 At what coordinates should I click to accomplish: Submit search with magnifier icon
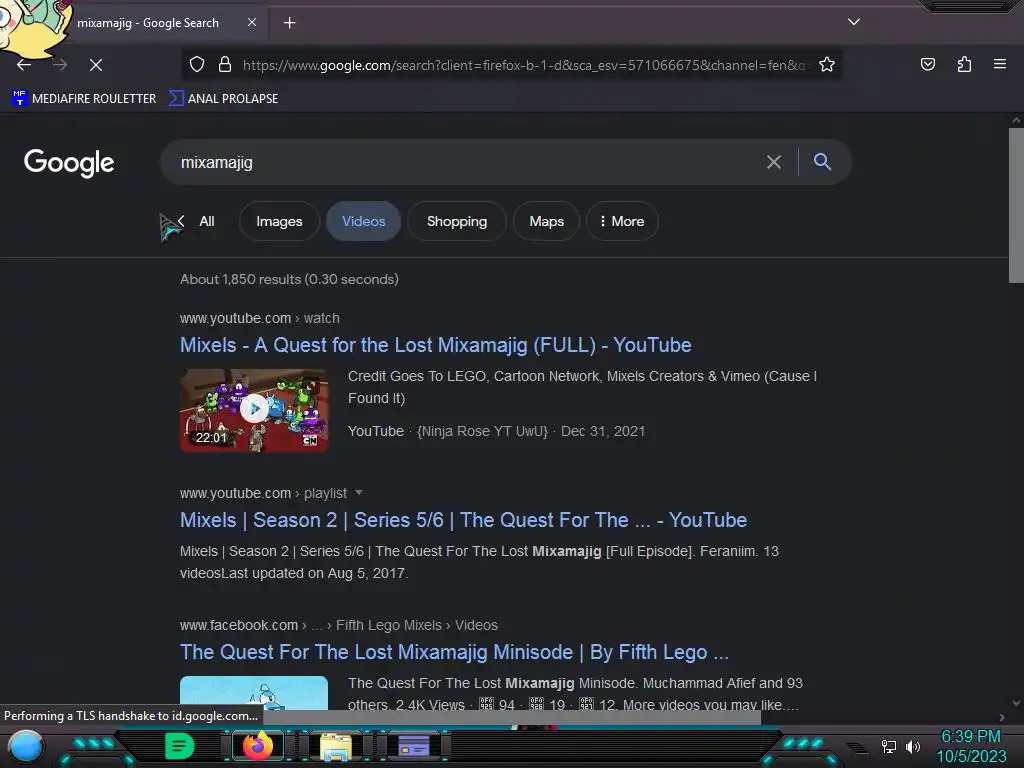click(822, 161)
